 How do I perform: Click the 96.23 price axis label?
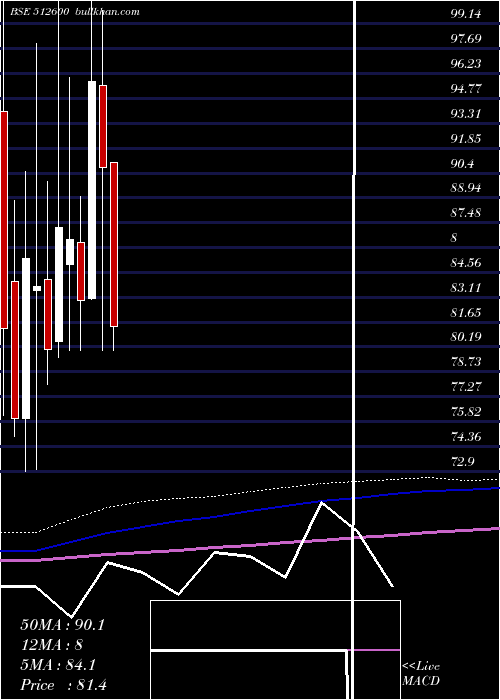pyautogui.click(x=466, y=64)
